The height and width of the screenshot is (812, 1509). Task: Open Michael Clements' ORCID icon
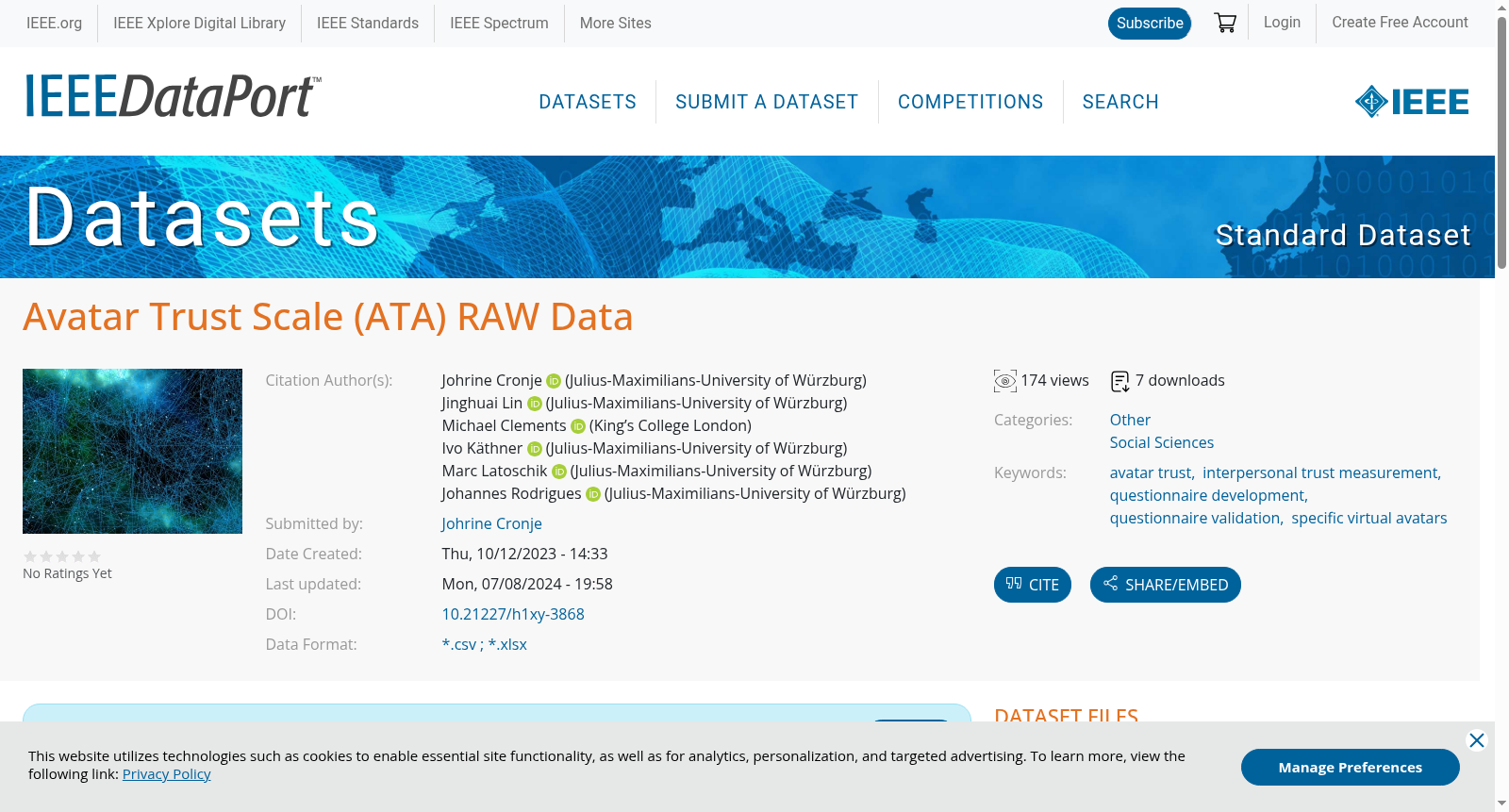pos(578,426)
